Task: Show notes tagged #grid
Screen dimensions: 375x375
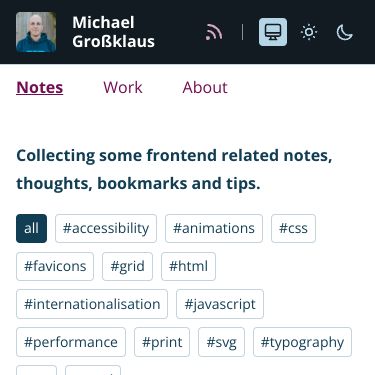Action: 127,266
